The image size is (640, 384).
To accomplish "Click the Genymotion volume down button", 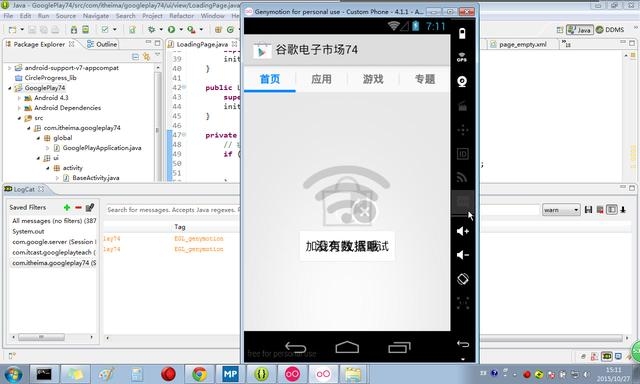I will (462, 255).
